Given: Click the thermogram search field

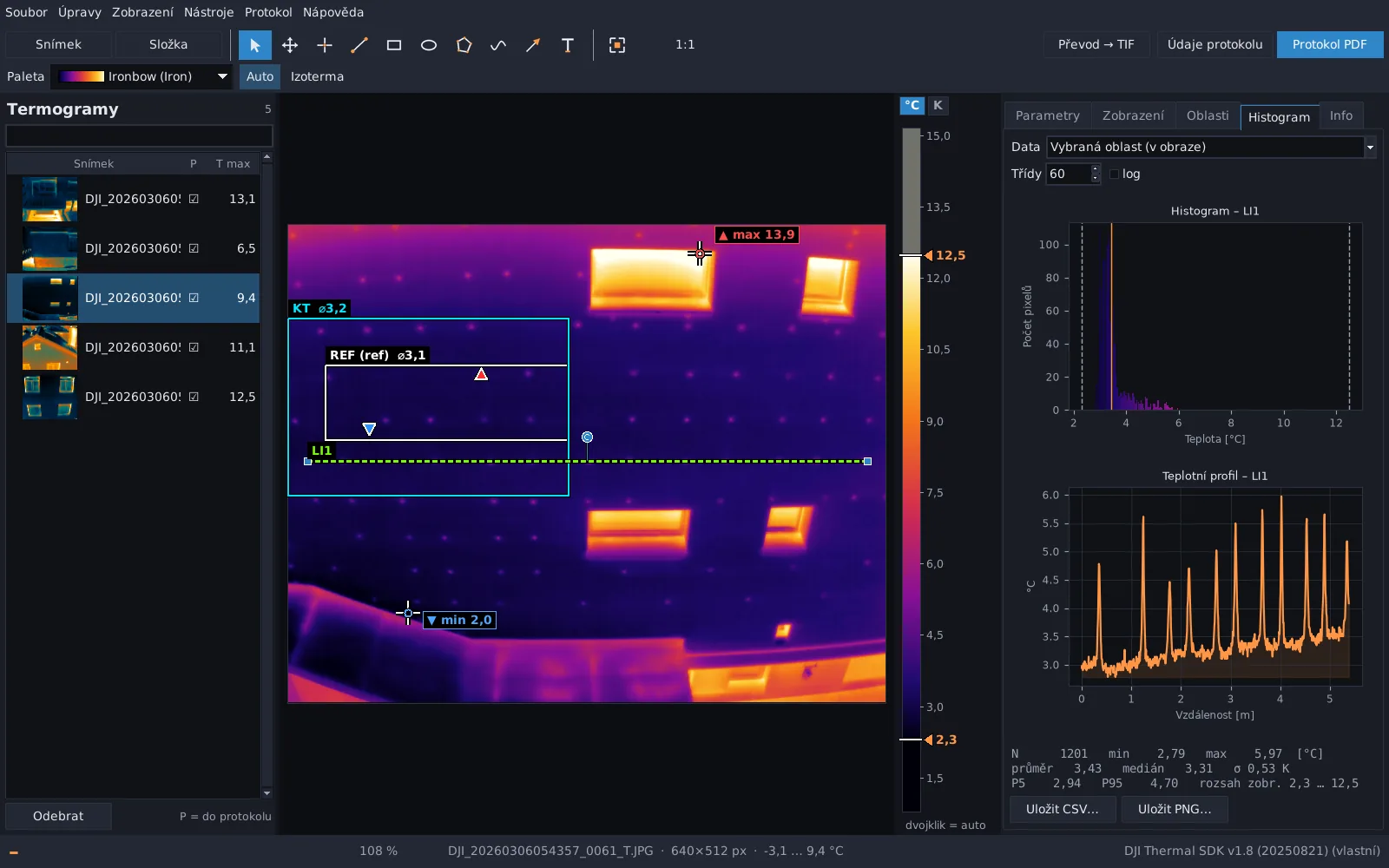Looking at the screenshot, I should coord(139,136).
